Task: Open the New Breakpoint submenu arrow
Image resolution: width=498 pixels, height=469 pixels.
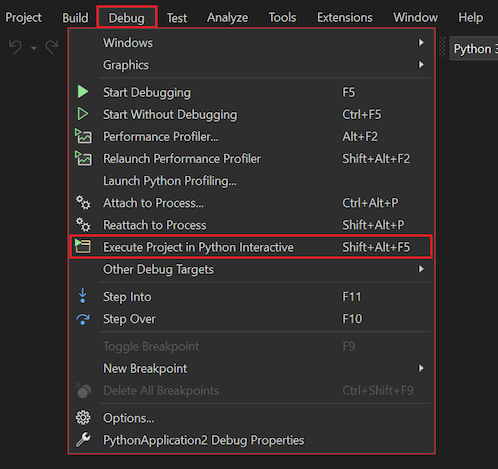Action: pos(421,368)
